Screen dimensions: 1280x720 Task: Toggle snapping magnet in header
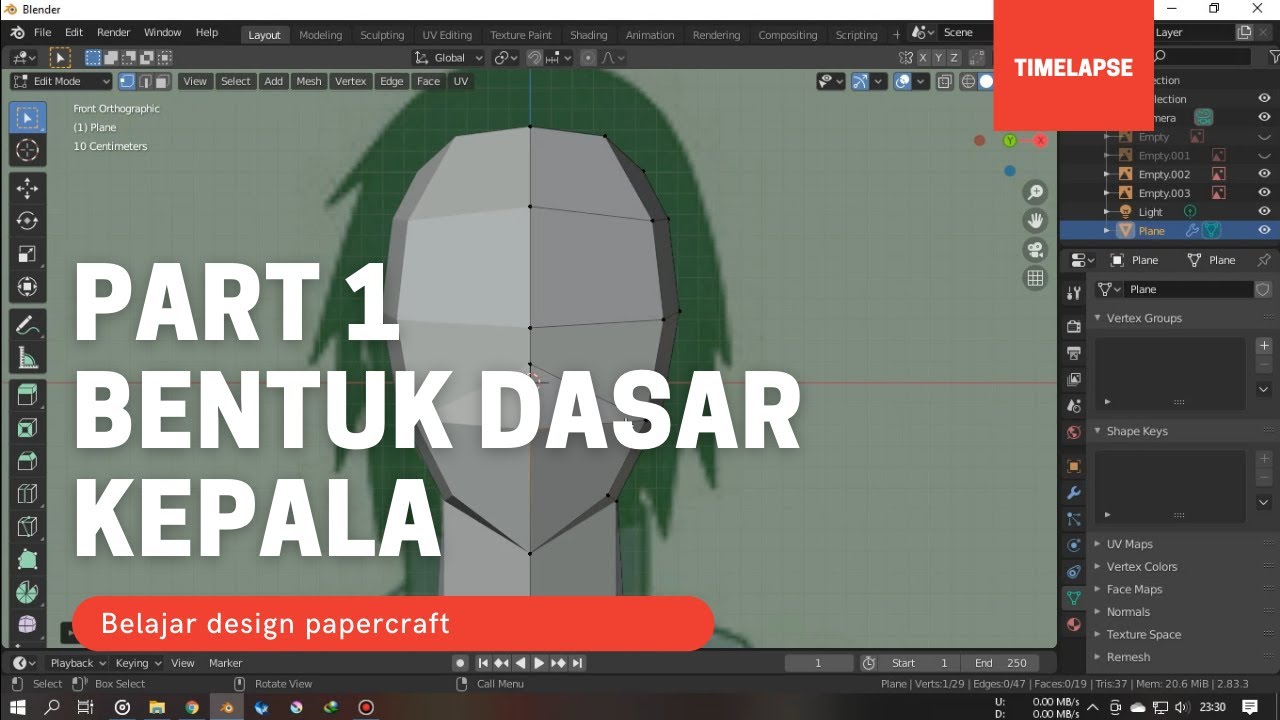(534, 58)
